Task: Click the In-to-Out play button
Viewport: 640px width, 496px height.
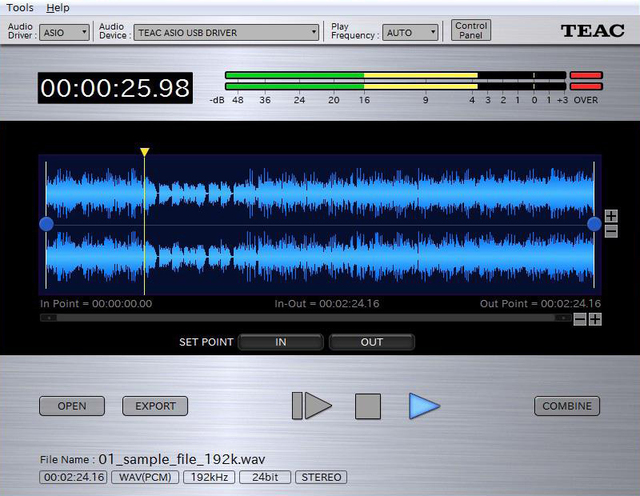Action: 312,406
